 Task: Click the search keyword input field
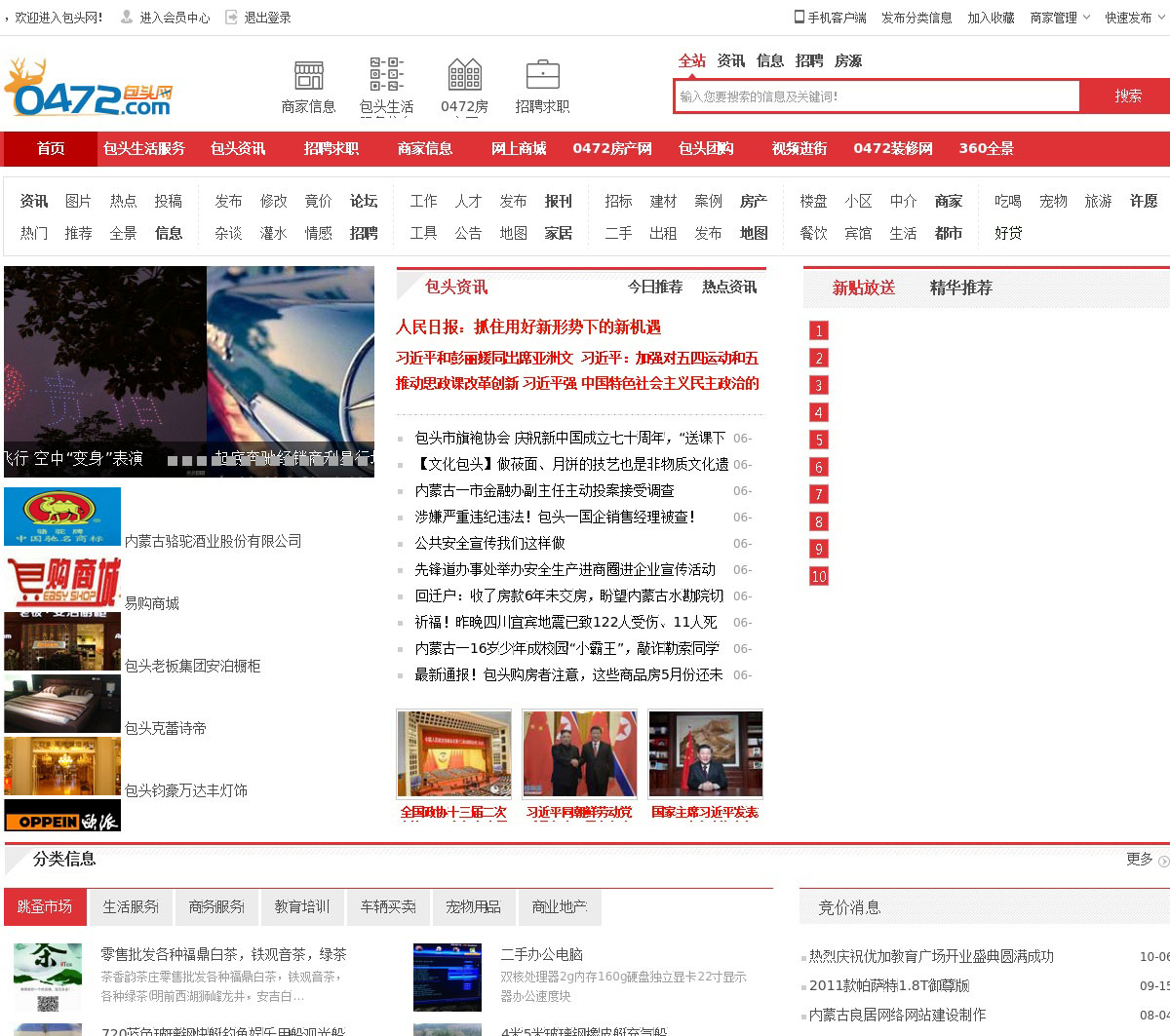tap(877, 96)
